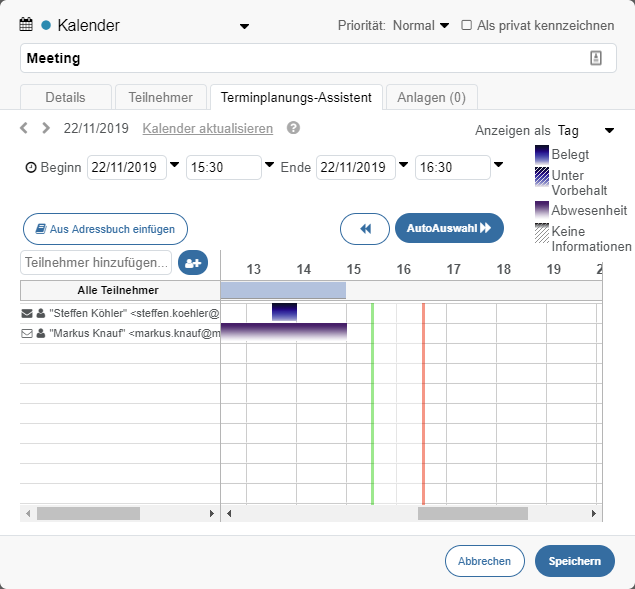This screenshot has height=589, width=635.
Task: Click the add participant icon button
Action: [x=192, y=262]
